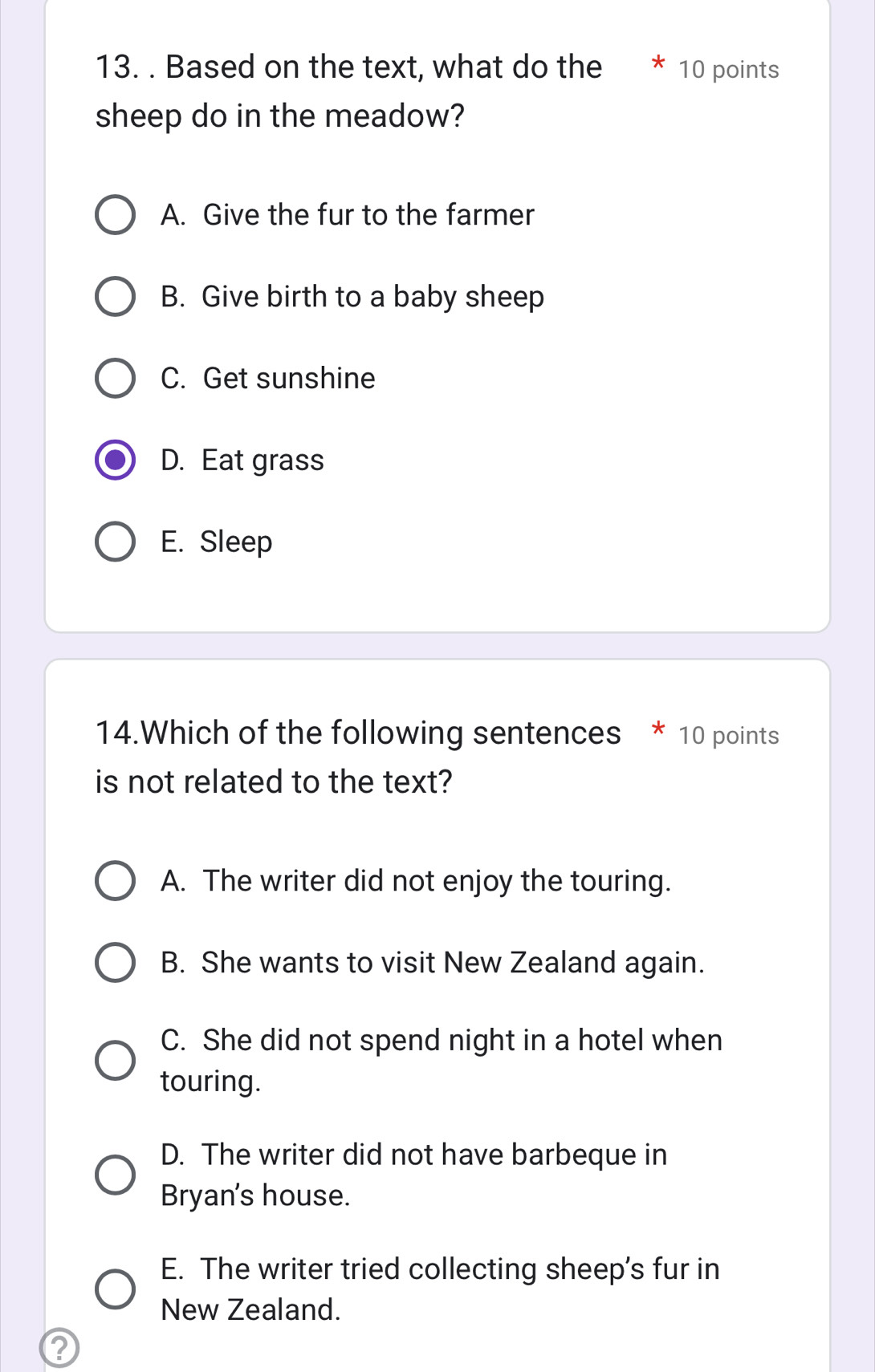Choose the barbeque in Bryan's house option
The image size is (875, 1372).
[116, 1175]
